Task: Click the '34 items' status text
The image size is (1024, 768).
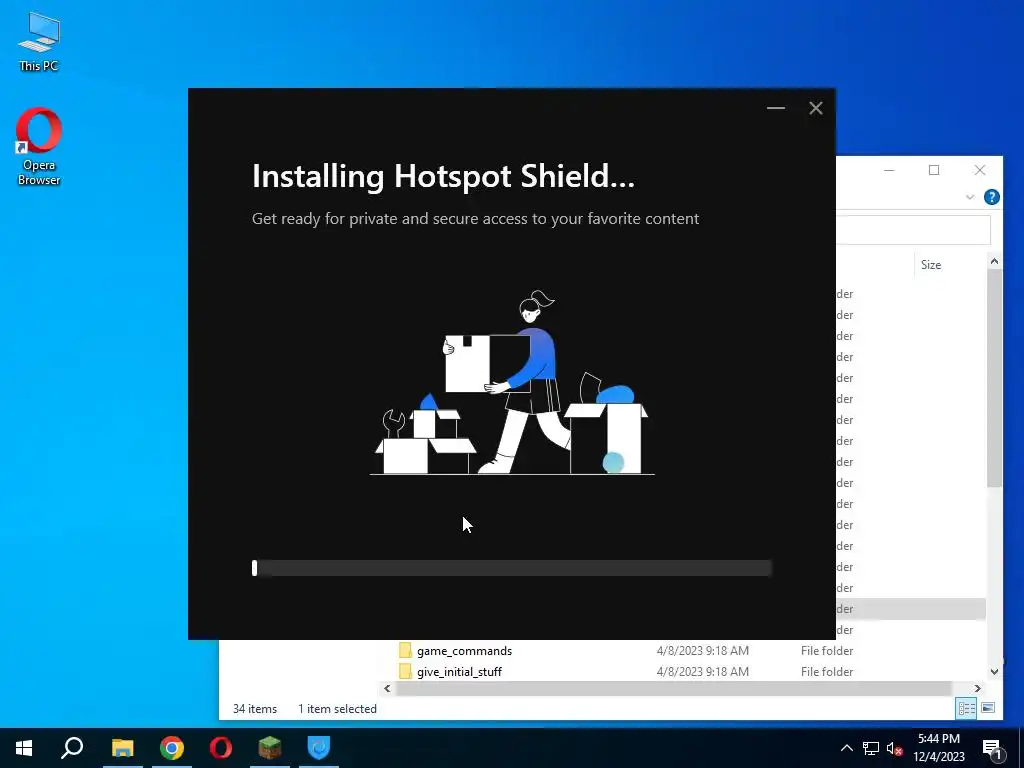Action: (255, 709)
